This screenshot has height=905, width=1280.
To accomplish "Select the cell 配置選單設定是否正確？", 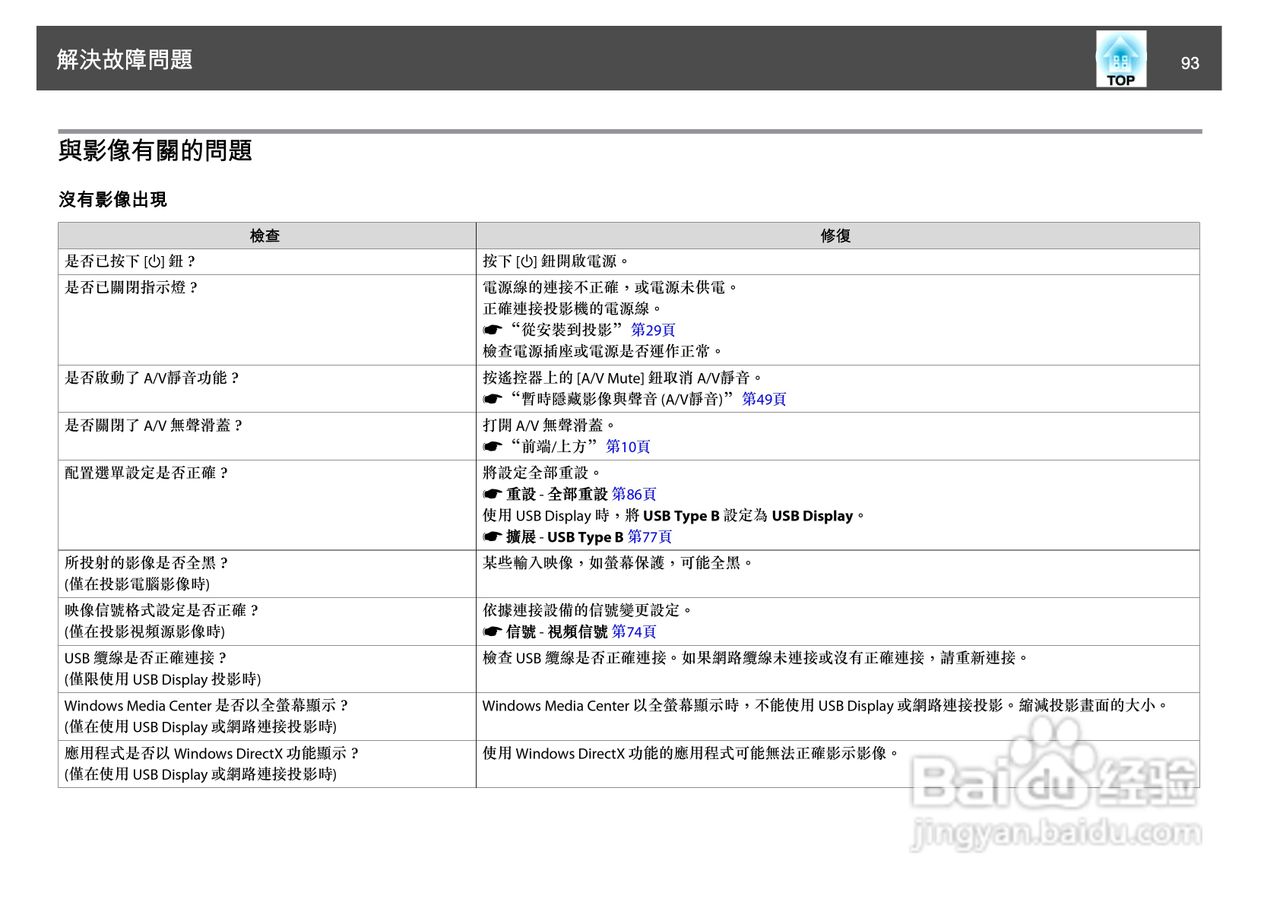I will (x=266, y=505).
